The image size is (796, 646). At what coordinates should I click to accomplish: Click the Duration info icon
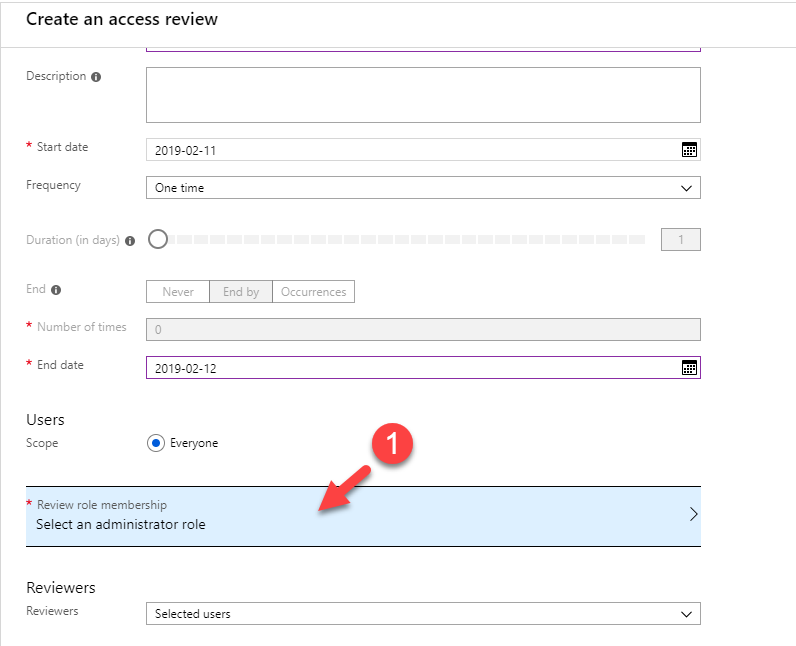130,241
